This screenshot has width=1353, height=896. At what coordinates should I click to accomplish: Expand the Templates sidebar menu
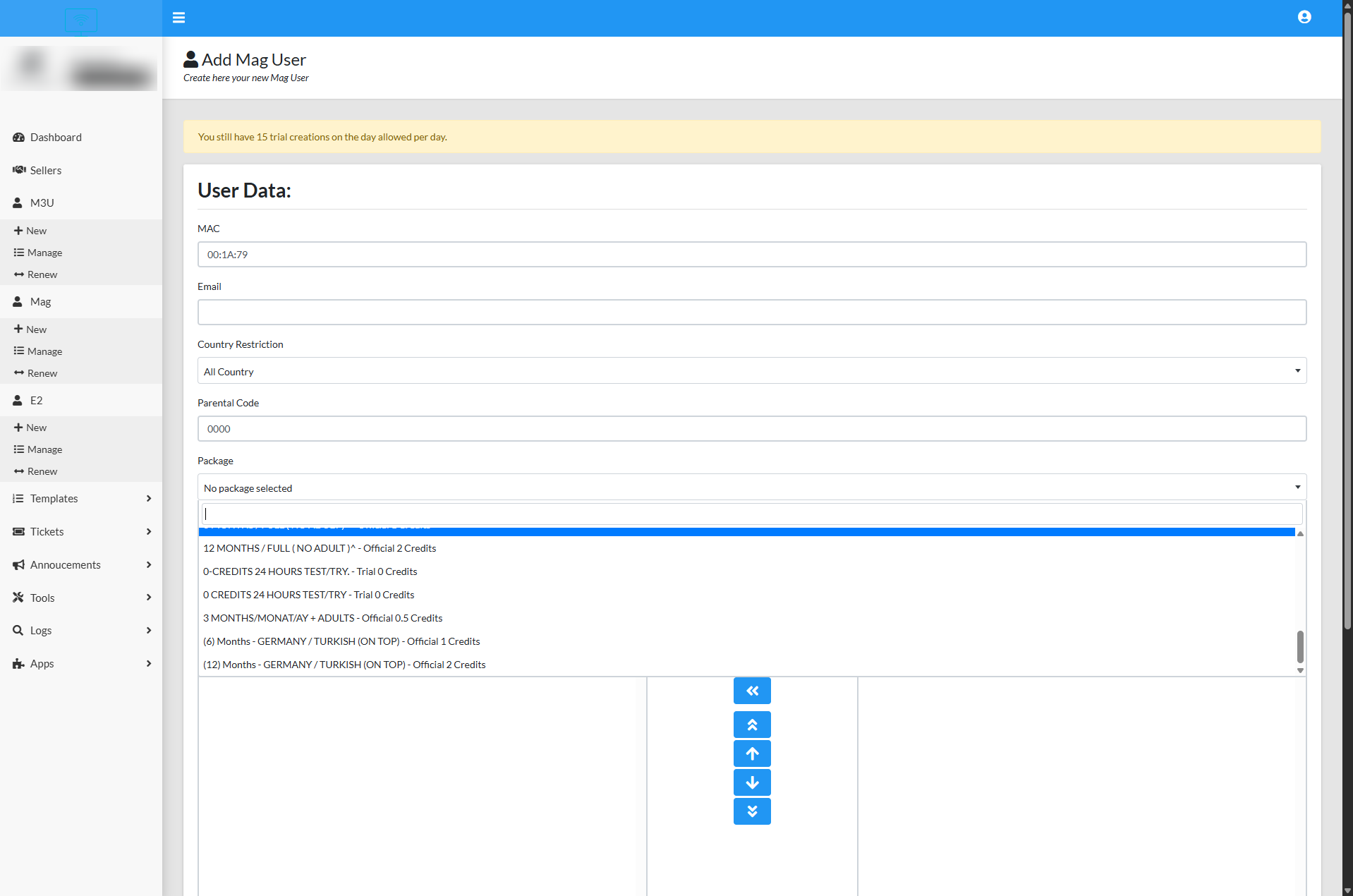point(81,499)
